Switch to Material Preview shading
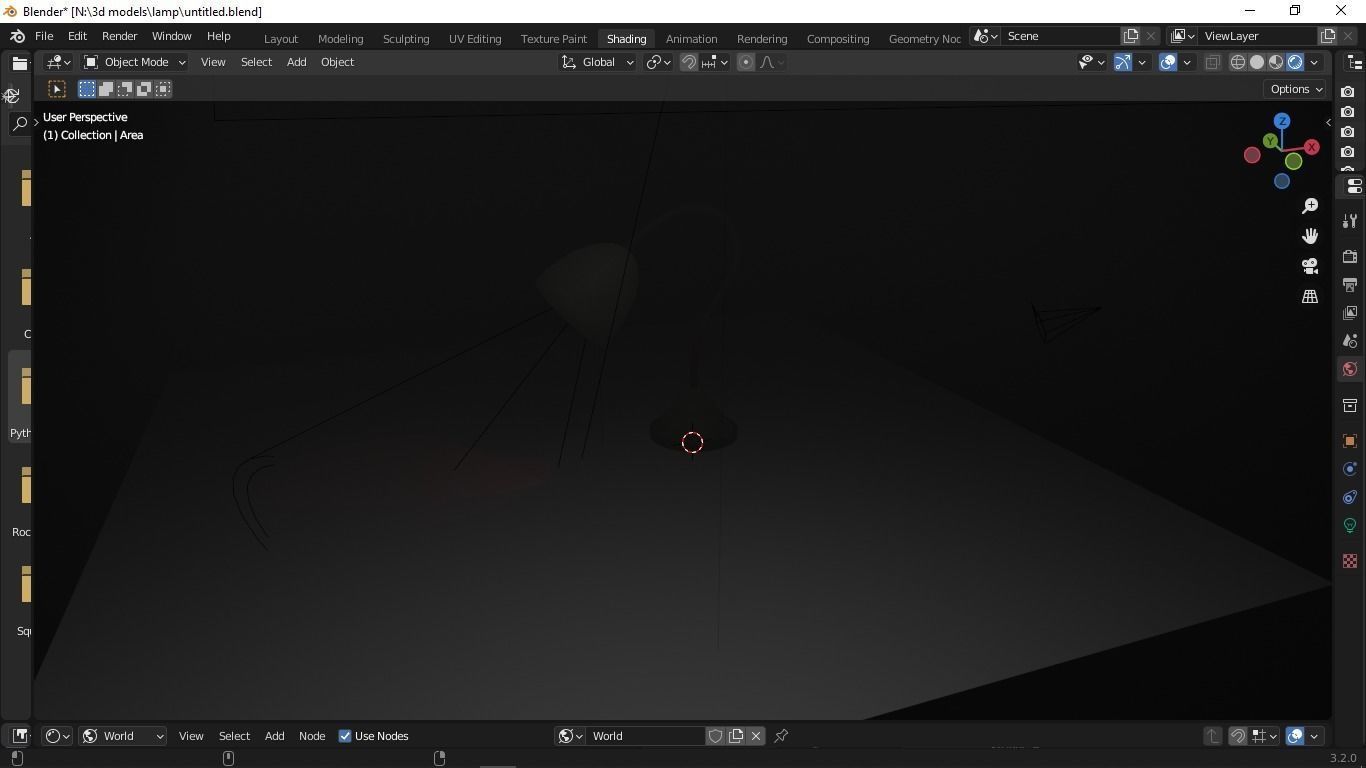 click(1276, 62)
